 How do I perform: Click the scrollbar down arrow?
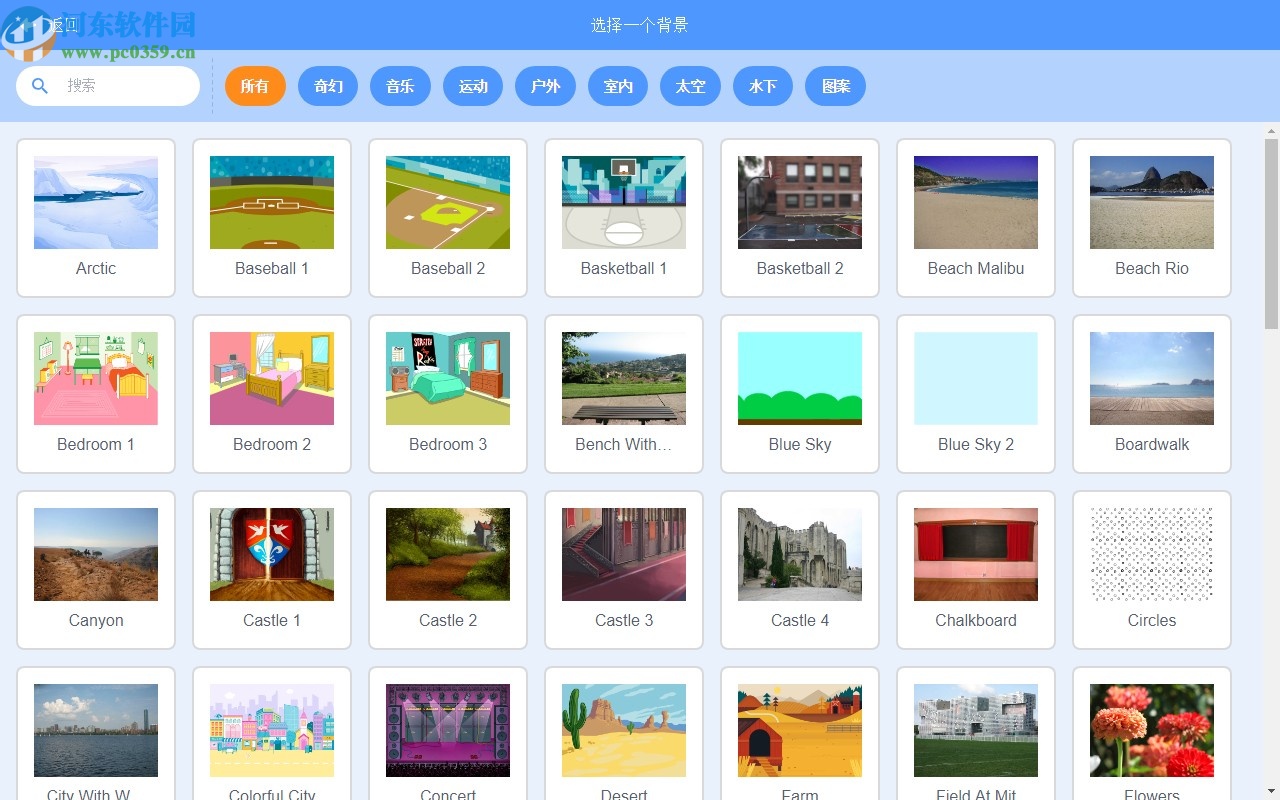1271,792
